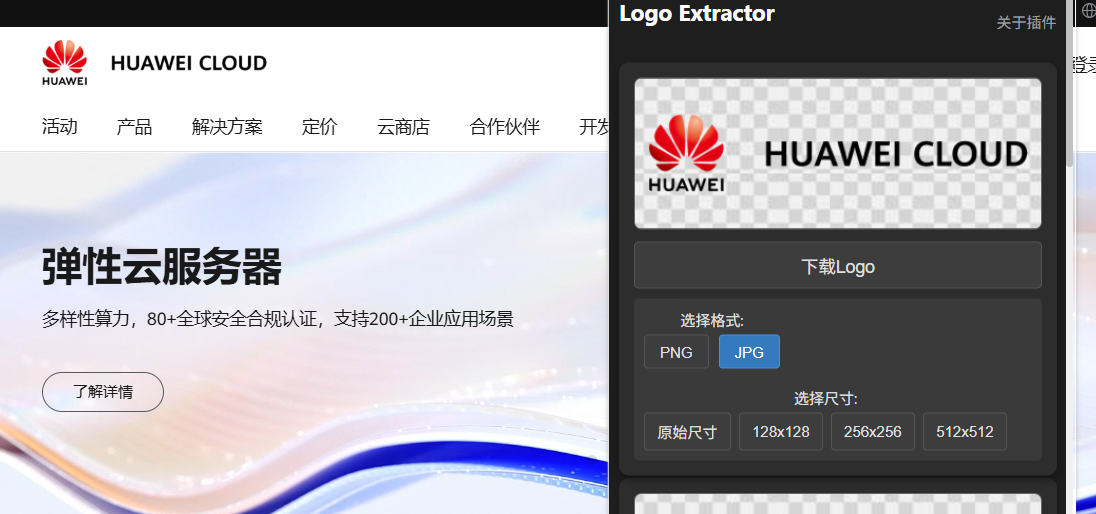Choose the 256x256 size option
The width and height of the screenshot is (1096, 514).
coord(872,432)
